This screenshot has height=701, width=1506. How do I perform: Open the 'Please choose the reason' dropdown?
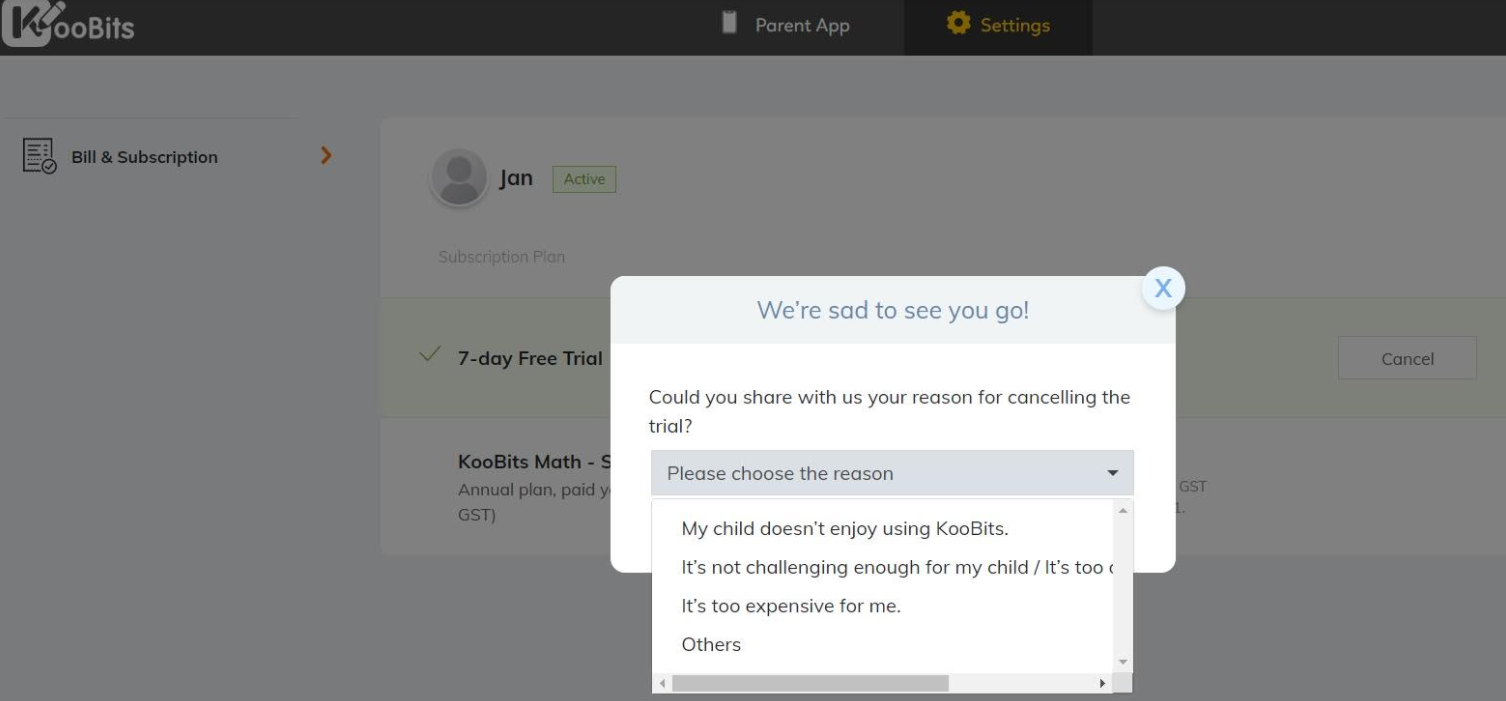click(892, 473)
